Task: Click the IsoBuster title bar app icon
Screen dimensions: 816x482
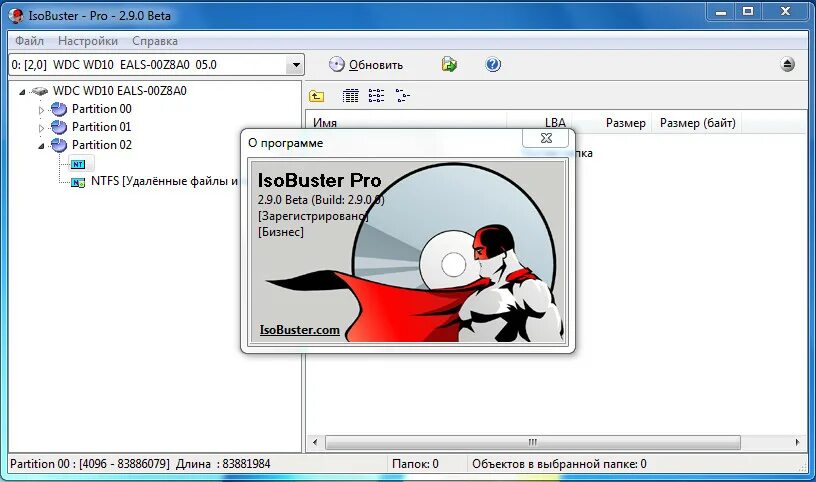Action: 16,16
